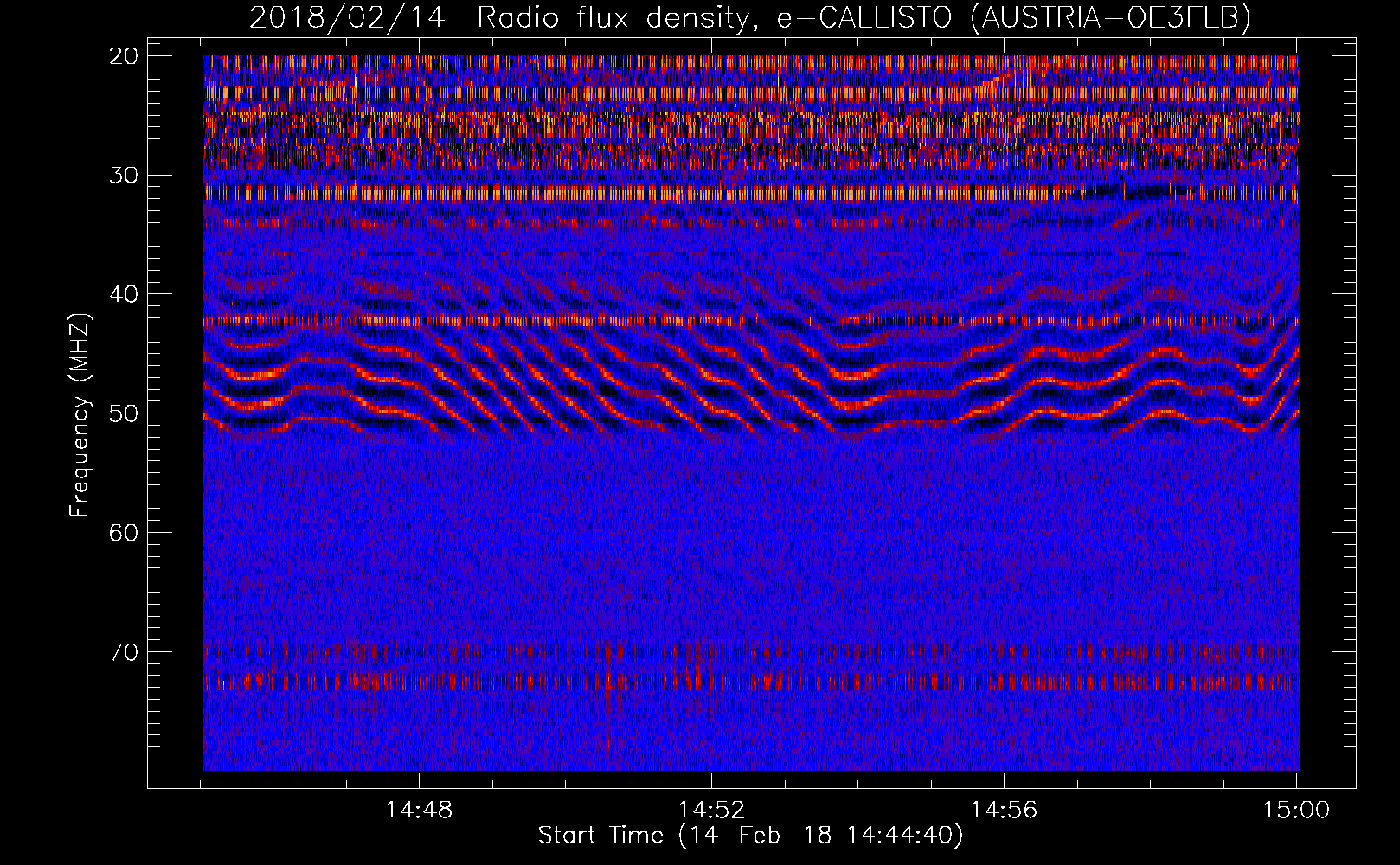Click the frequency tick label 50
1400x865 pixels.
pyautogui.click(x=125, y=413)
